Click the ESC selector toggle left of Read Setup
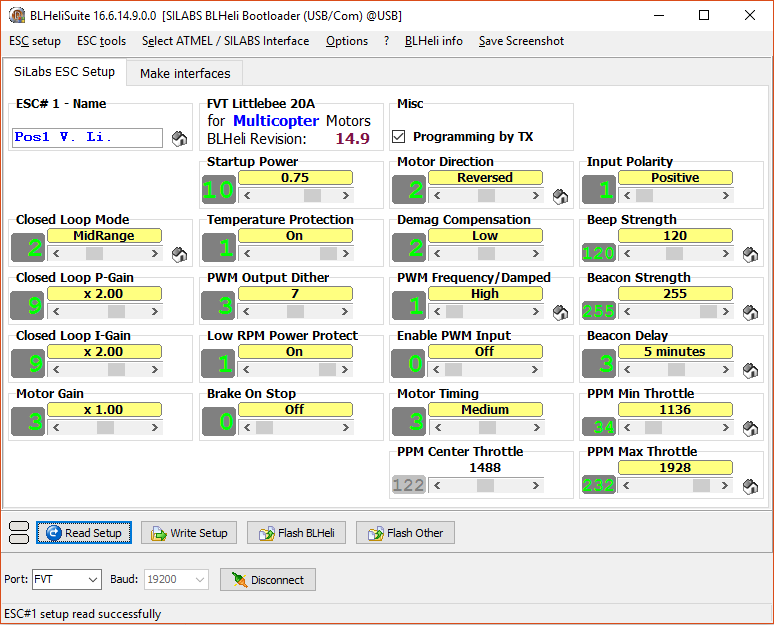The width and height of the screenshot is (774, 625). [18, 533]
